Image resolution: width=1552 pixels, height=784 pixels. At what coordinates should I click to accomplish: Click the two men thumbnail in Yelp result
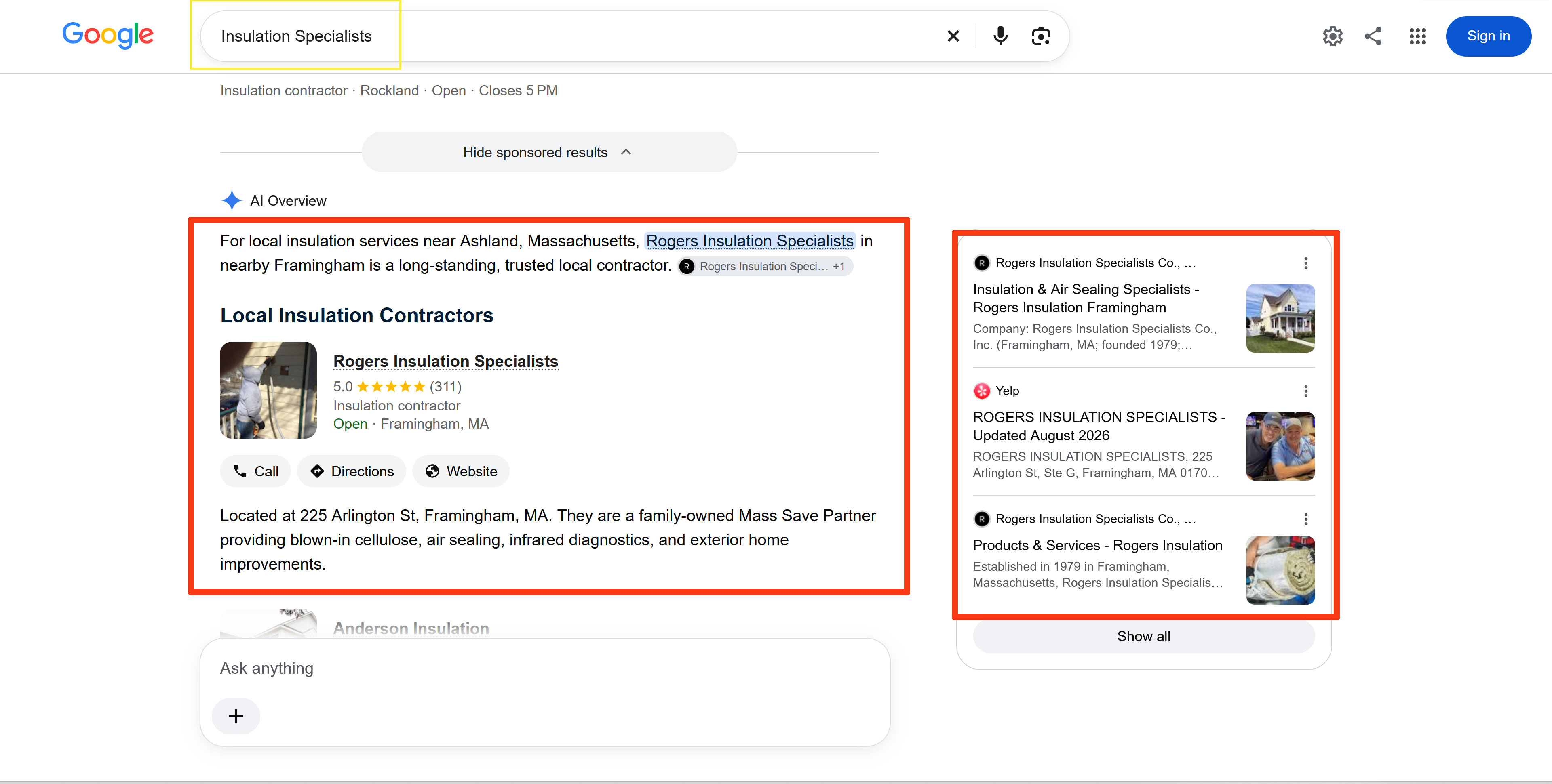1280,446
